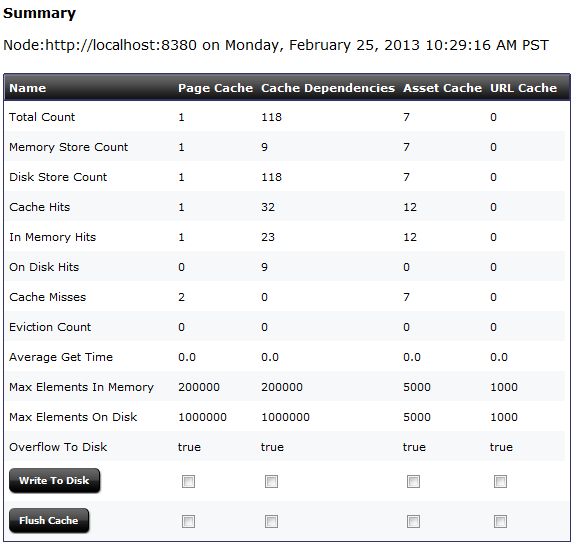Viewport: 577px width, 548px height.
Task: Click the Summary heading
Action: tap(39, 13)
